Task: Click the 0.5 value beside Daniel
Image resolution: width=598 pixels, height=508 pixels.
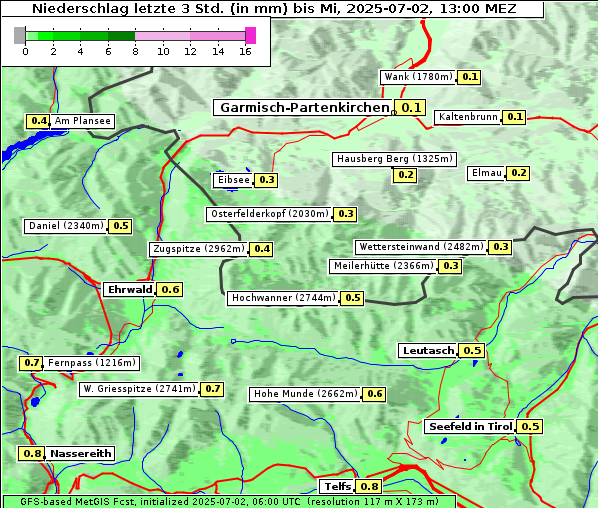Action: pos(121,226)
